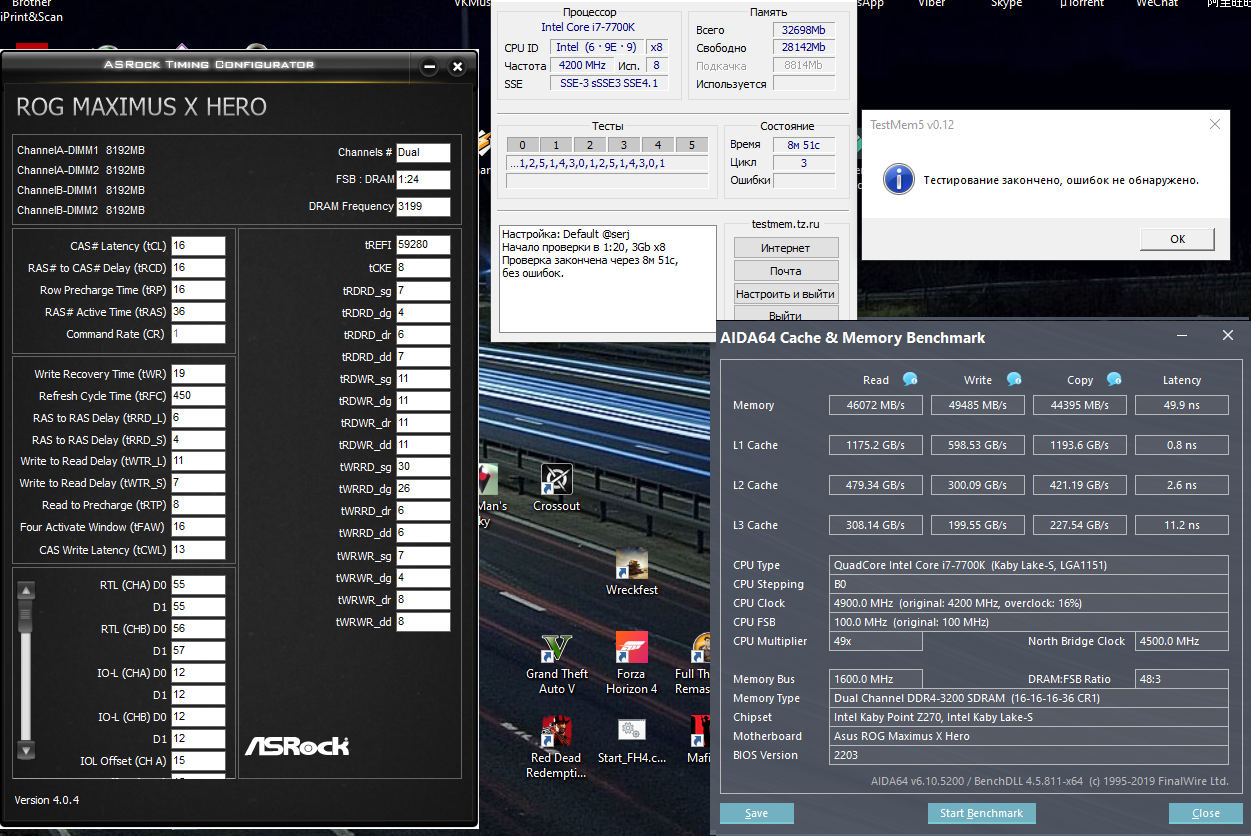Click the Почта button in TestMem5
1251x836 pixels.
786,271
